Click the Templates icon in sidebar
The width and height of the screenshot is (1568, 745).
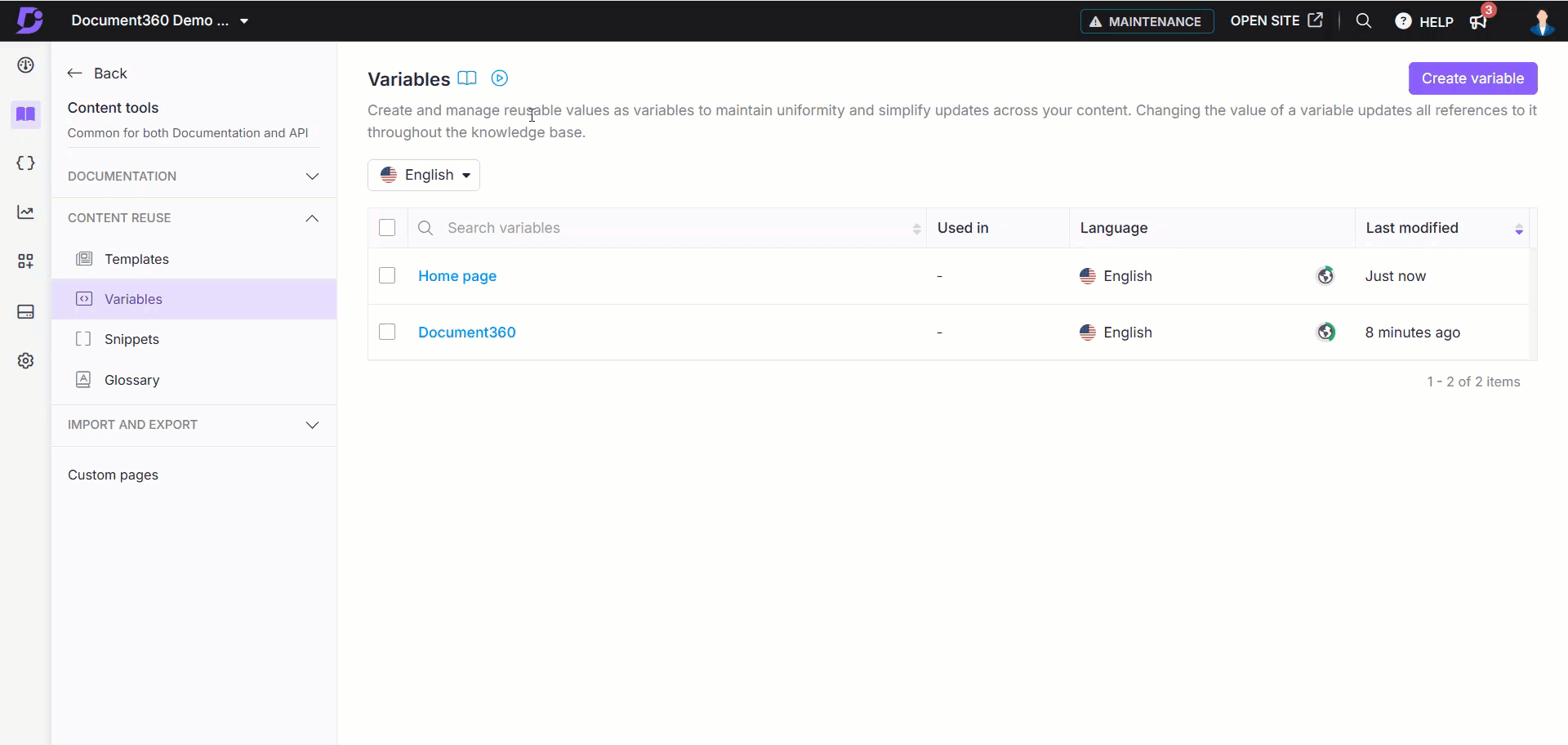[x=84, y=259]
